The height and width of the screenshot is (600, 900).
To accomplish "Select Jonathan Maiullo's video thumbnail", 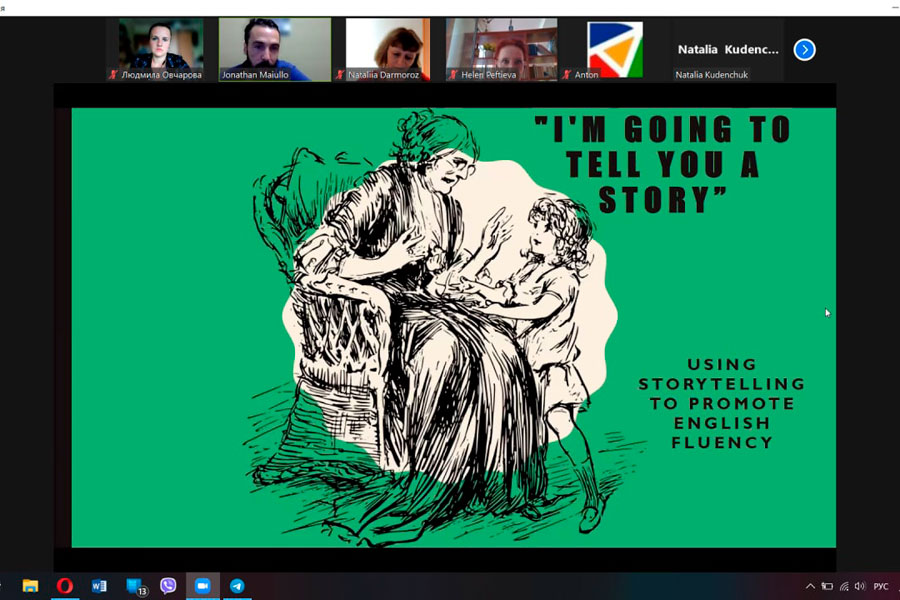I will pos(275,48).
